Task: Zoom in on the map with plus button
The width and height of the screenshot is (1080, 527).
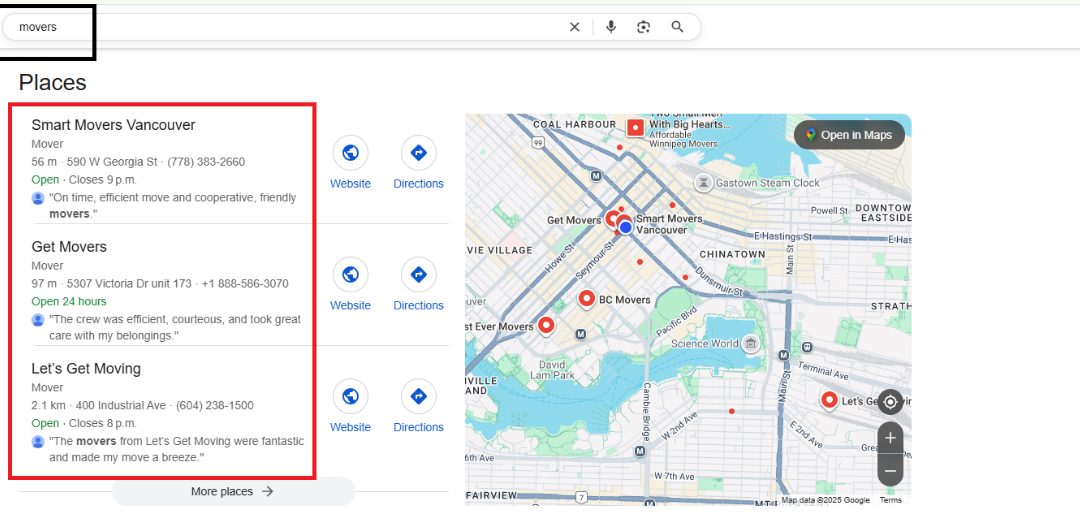Action: 890,437
